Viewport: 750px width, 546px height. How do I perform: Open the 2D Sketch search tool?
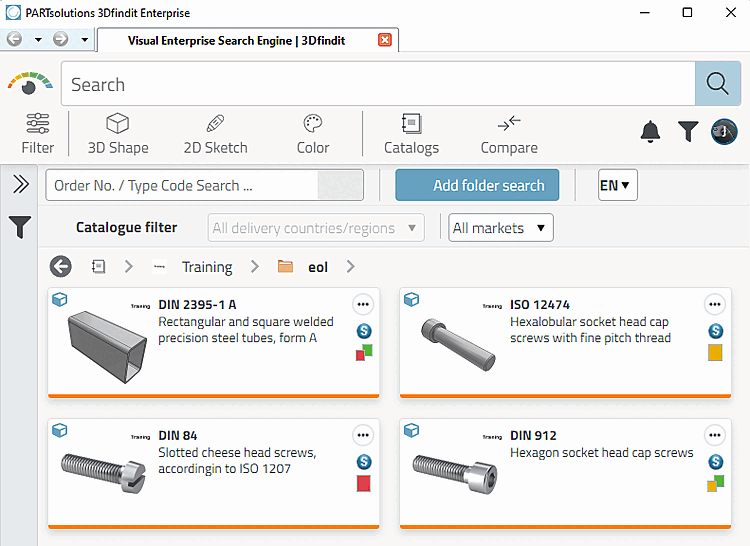pyautogui.click(x=215, y=134)
